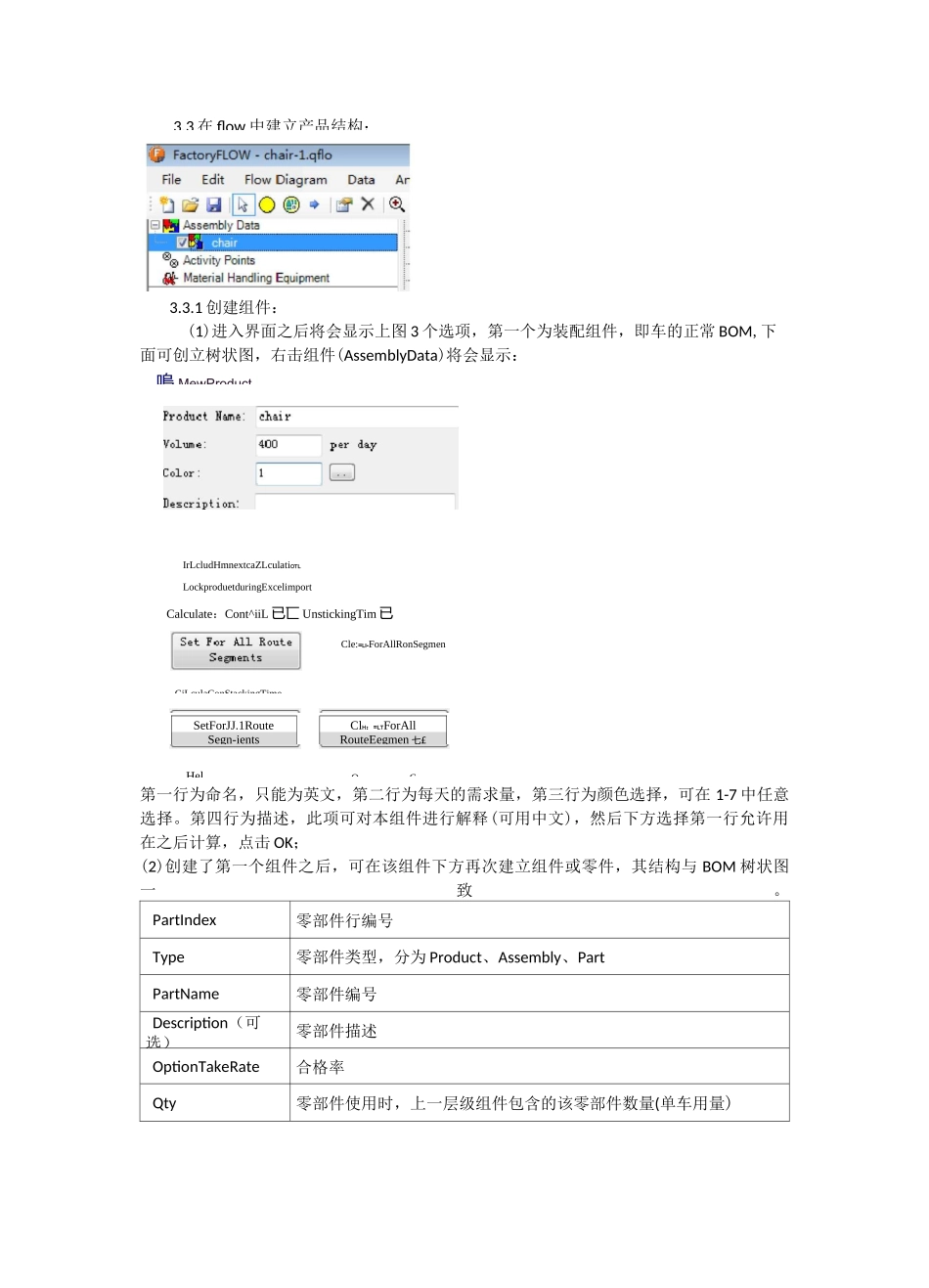Click the chair product puzzle icon

pos(197,243)
